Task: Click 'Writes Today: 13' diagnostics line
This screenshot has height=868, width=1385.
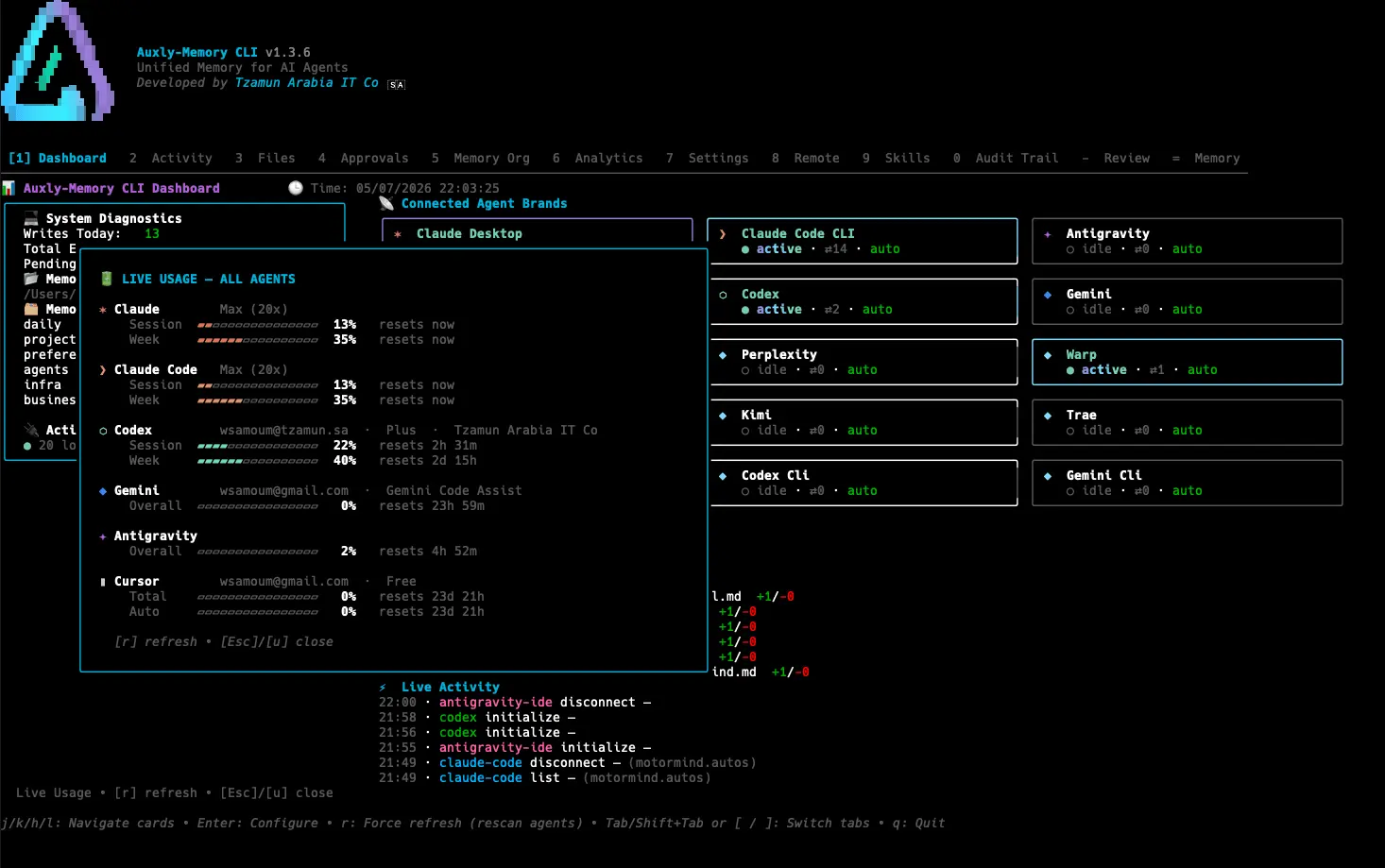Action: tap(92, 234)
